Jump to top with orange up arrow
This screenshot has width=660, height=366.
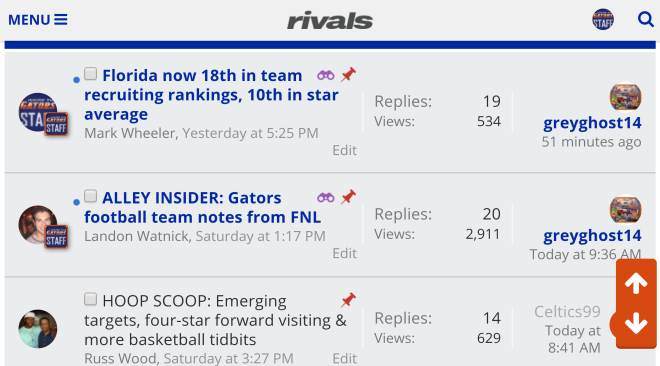[x=636, y=283]
